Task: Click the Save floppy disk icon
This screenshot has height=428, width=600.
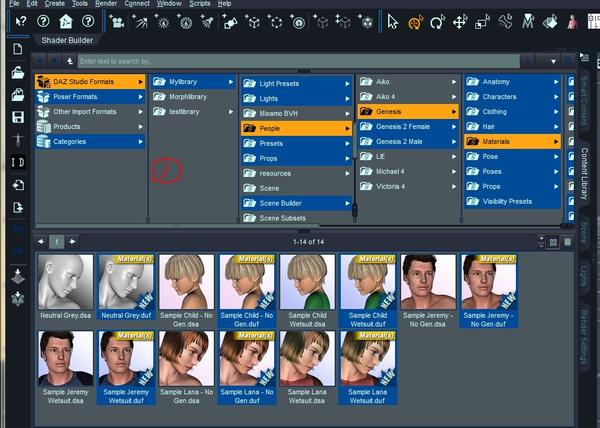Action: (18, 117)
